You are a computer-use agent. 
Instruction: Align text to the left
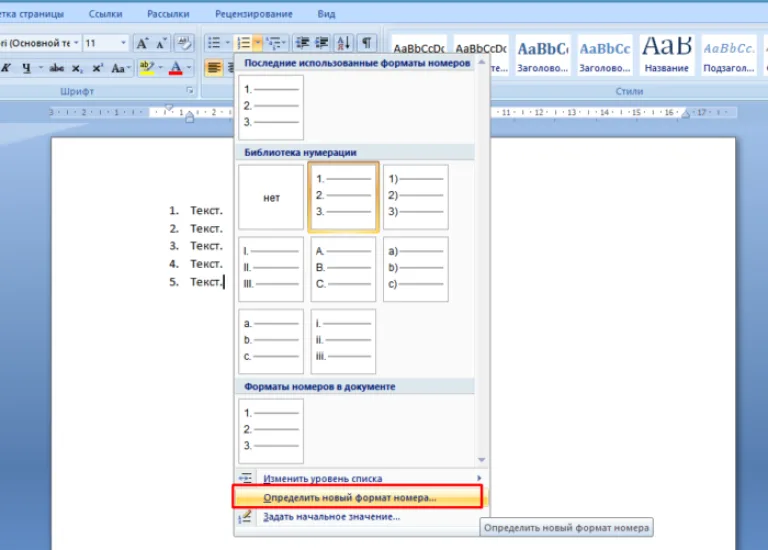pos(214,68)
